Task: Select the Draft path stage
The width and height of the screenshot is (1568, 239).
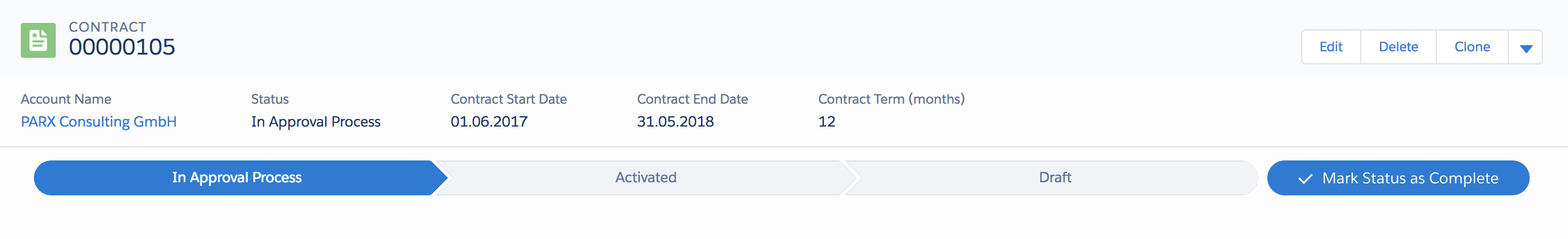Action: click(x=1054, y=177)
